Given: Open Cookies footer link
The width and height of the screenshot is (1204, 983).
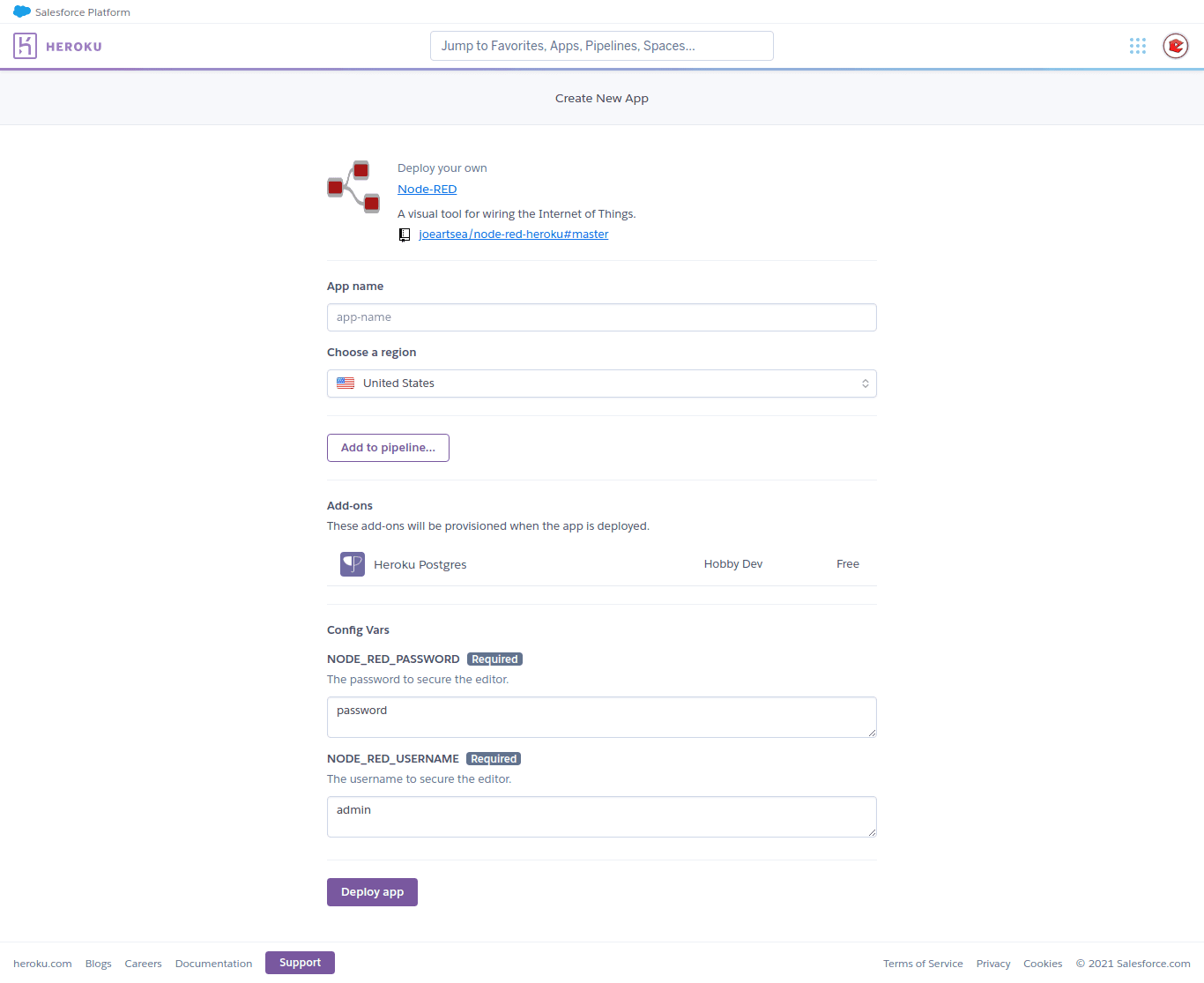Looking at the screenshot, I should click(x=1043, y=964).
